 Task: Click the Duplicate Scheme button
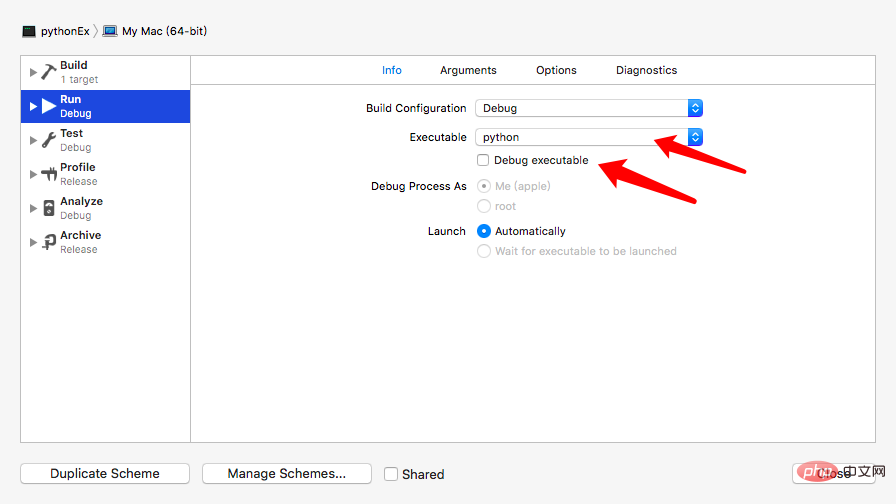point(105,474)
